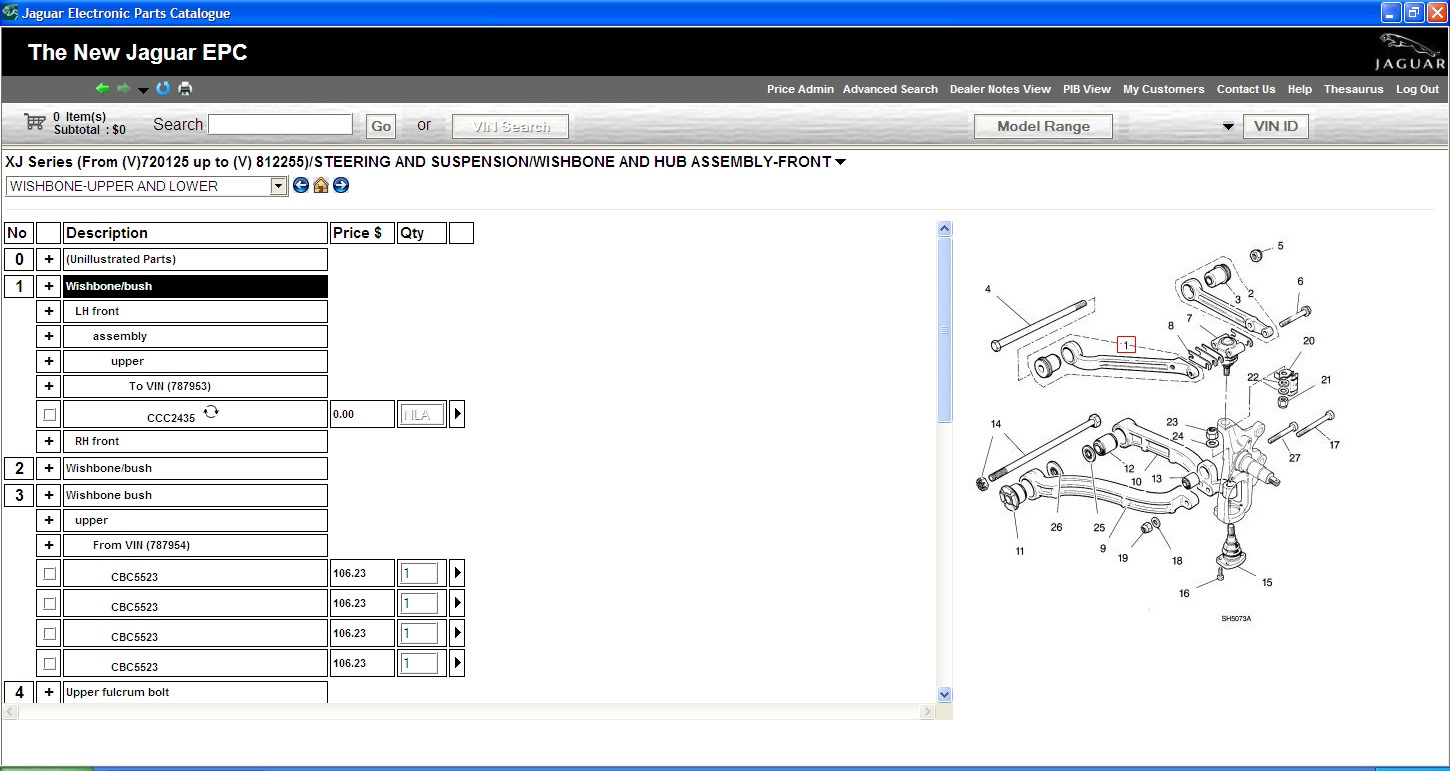Open the dropdown arrow left of VIN ID
This screenshot has height=771, width=1450.
tap(1228, 127)
